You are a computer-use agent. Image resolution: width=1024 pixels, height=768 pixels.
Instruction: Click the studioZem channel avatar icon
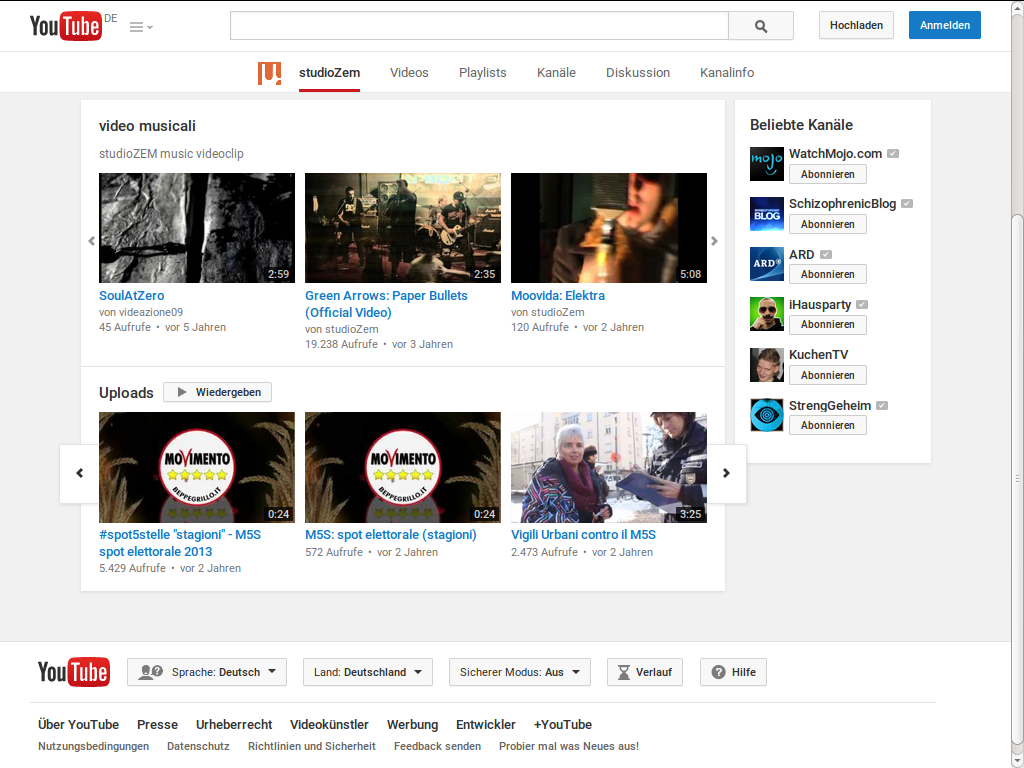click(x=269, y=73)
